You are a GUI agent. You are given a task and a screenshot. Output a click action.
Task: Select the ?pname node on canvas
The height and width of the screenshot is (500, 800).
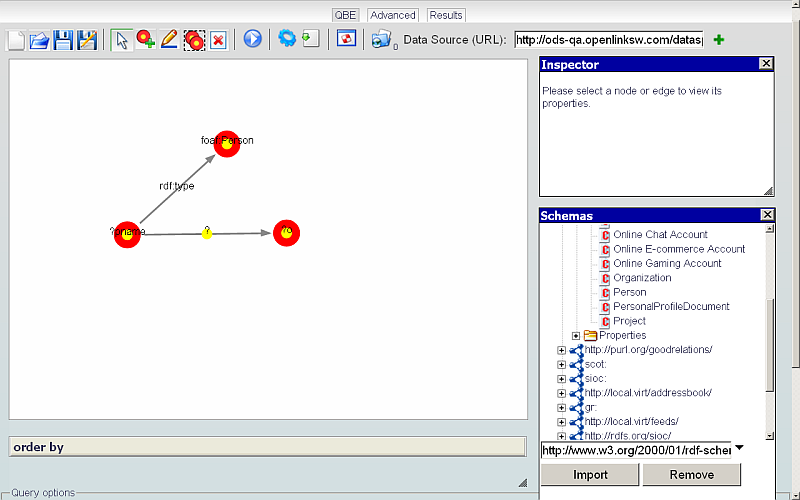pos(127,235)
